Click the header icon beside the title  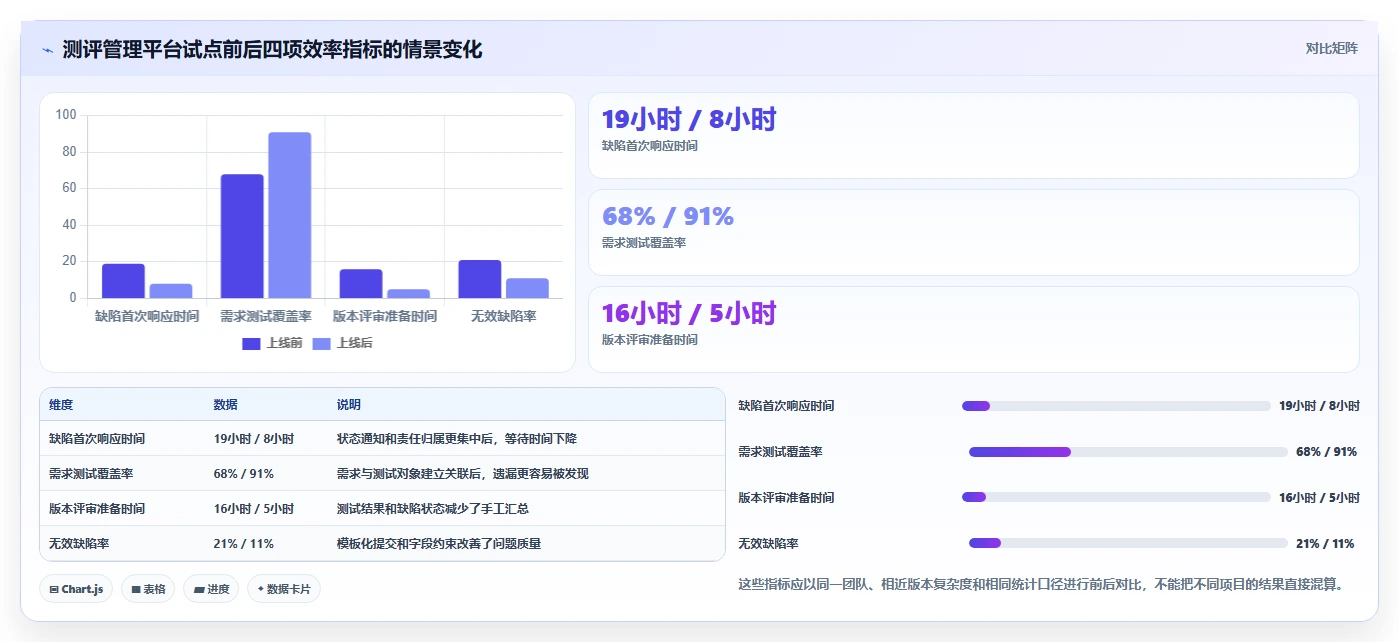(47, 50)
